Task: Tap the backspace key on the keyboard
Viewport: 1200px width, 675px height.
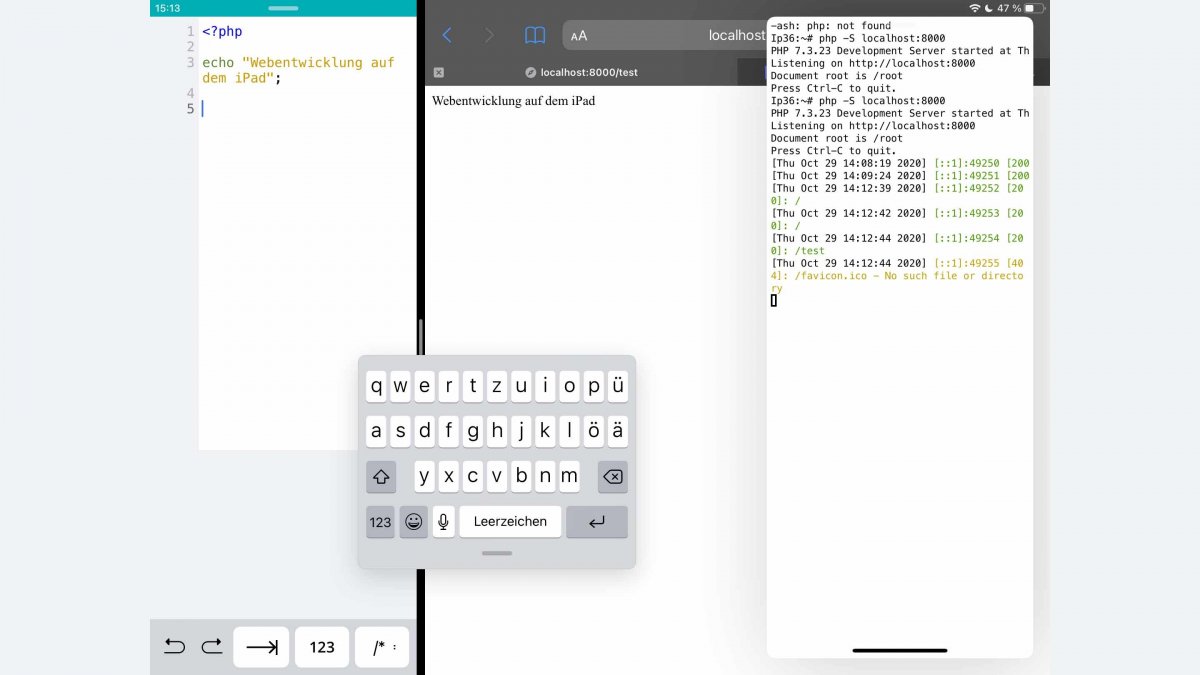Action: [x=613, y=477]
